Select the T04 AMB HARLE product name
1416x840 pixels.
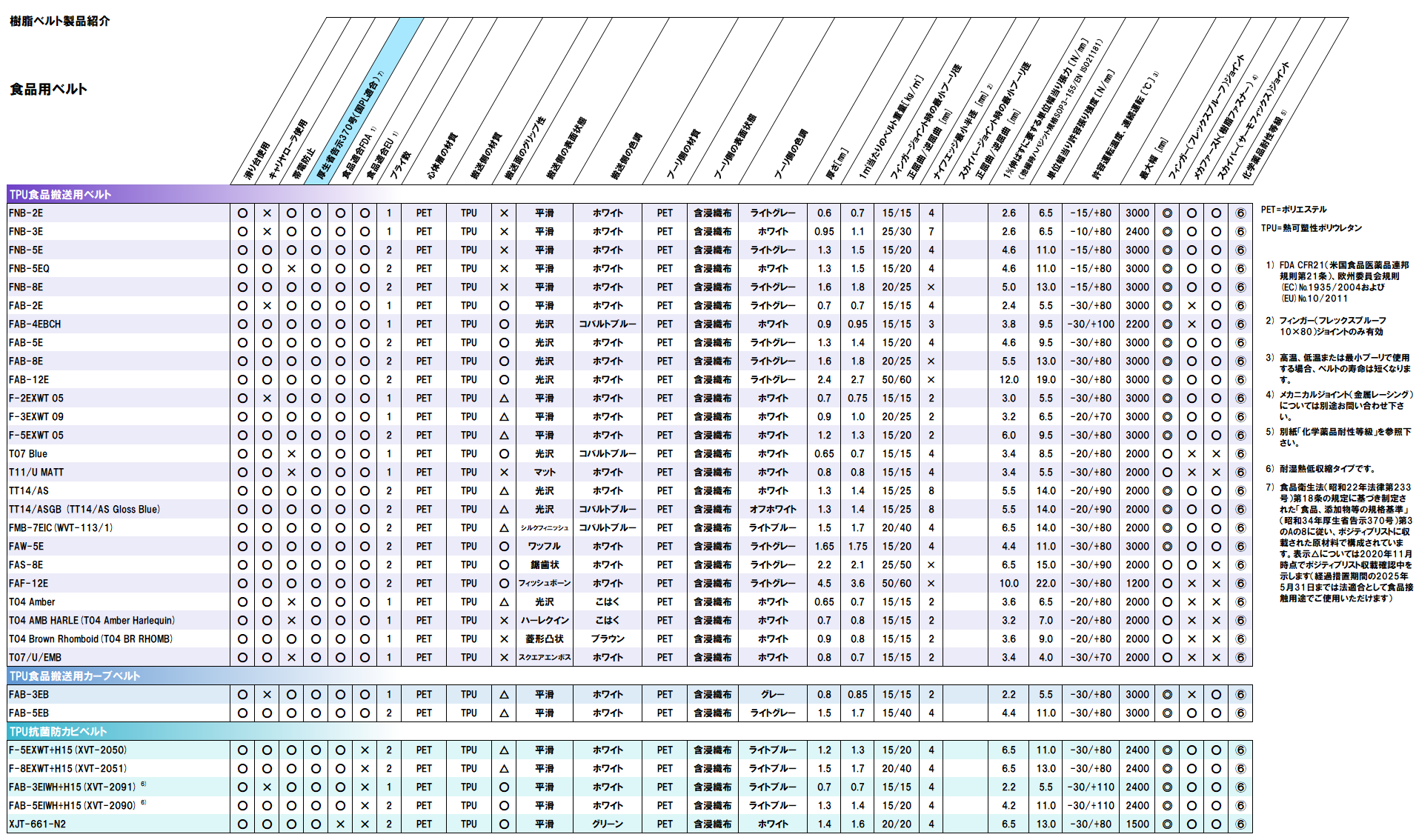point(92,621)
